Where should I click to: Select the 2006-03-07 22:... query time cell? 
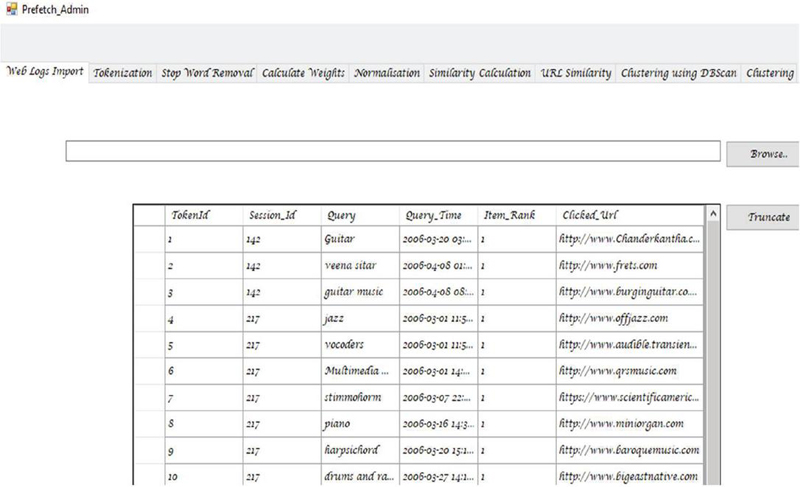tap(439, 397)
